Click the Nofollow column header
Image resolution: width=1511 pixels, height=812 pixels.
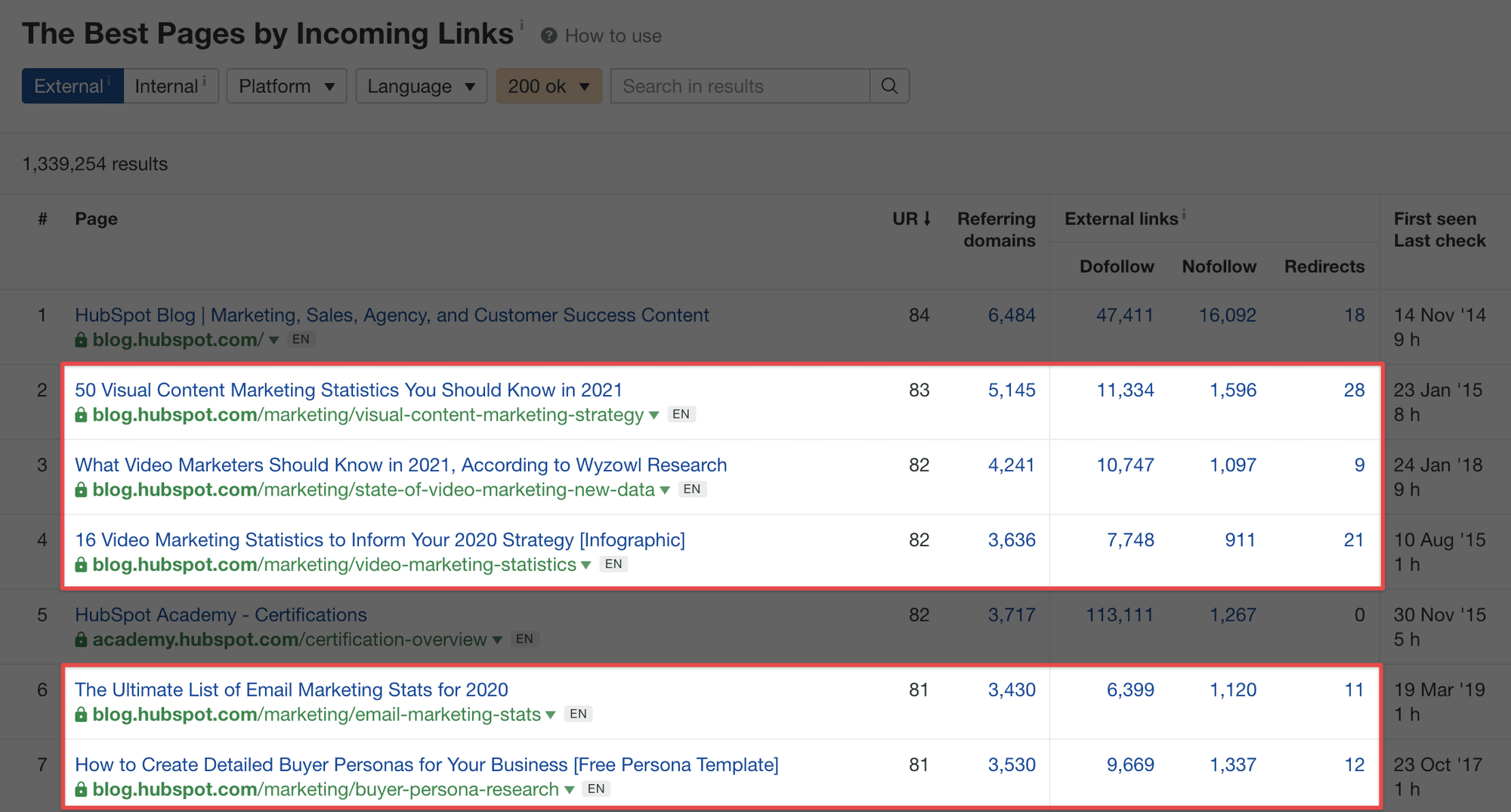click(x=1219, y=266)
